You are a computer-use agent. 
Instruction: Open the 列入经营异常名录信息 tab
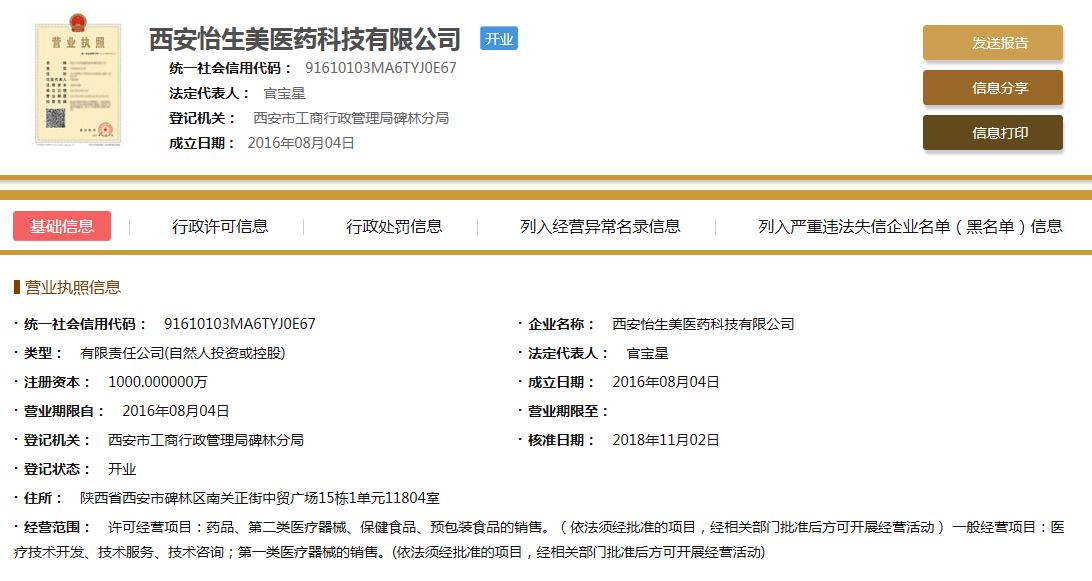point(600,226)
